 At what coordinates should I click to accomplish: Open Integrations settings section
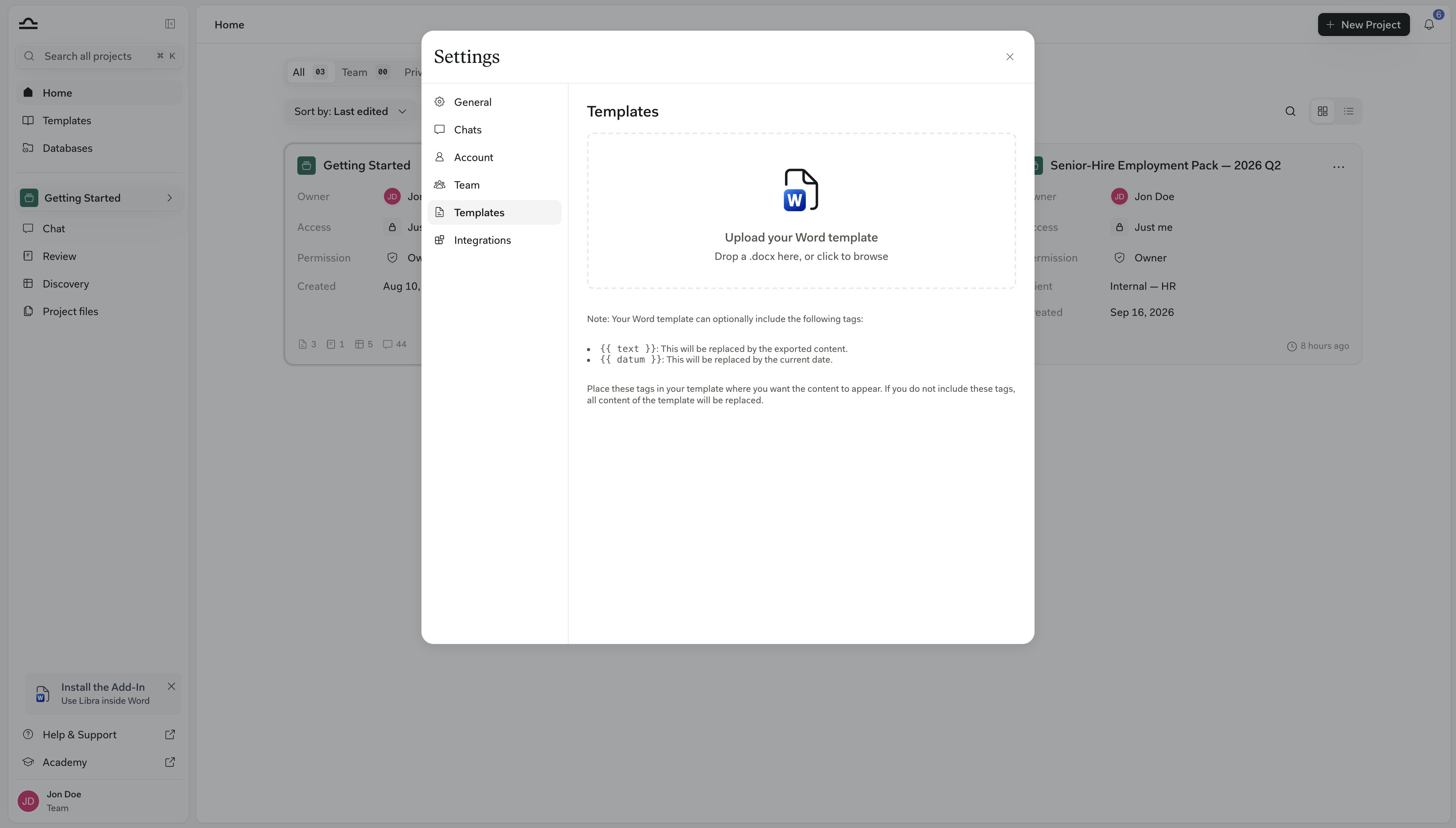coord(494,240)
